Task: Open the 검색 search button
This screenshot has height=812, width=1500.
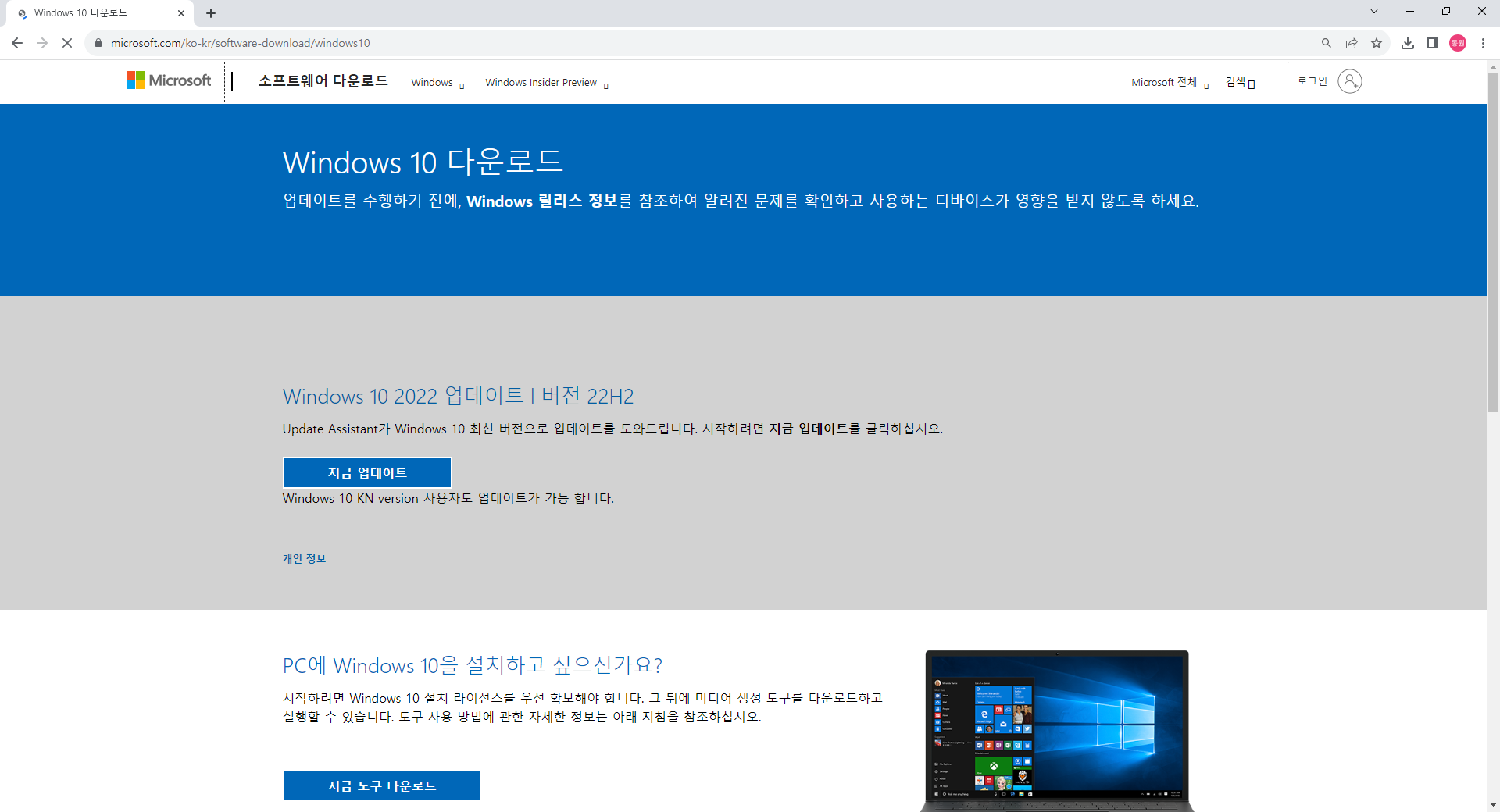Action: coord(1240,83)
